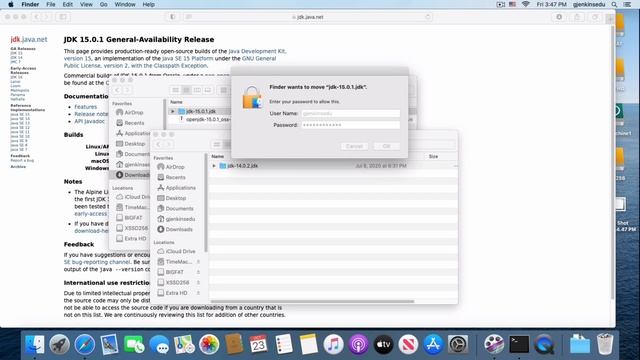
Task: Launch Launchpad rocket icon in Dock
Action: [x=60, y=344]
